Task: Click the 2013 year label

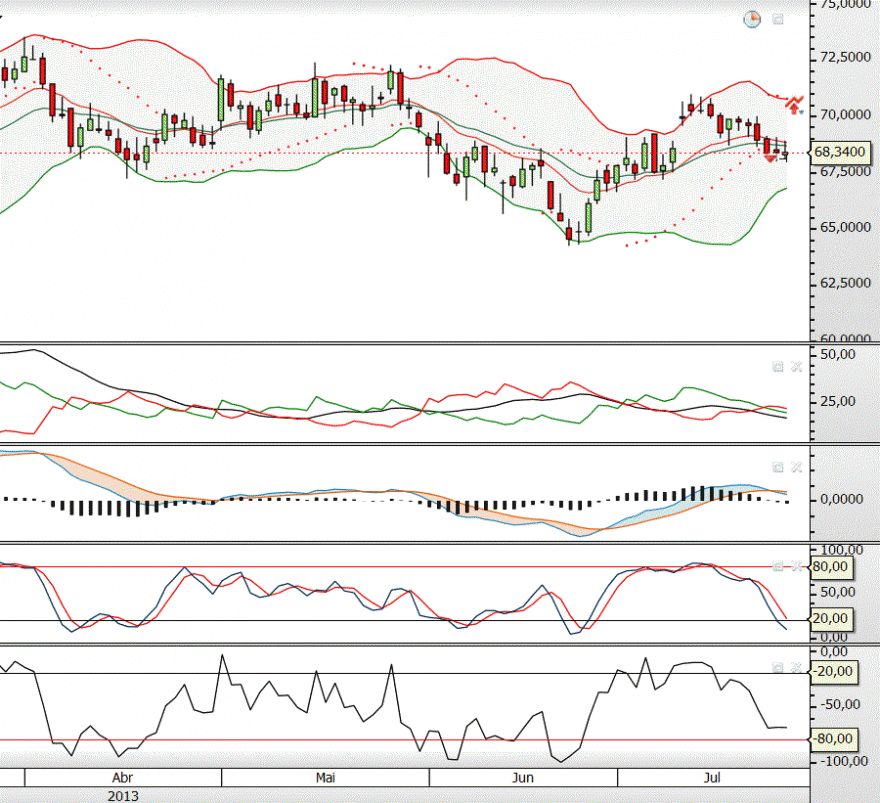Action: coord(123,796)
